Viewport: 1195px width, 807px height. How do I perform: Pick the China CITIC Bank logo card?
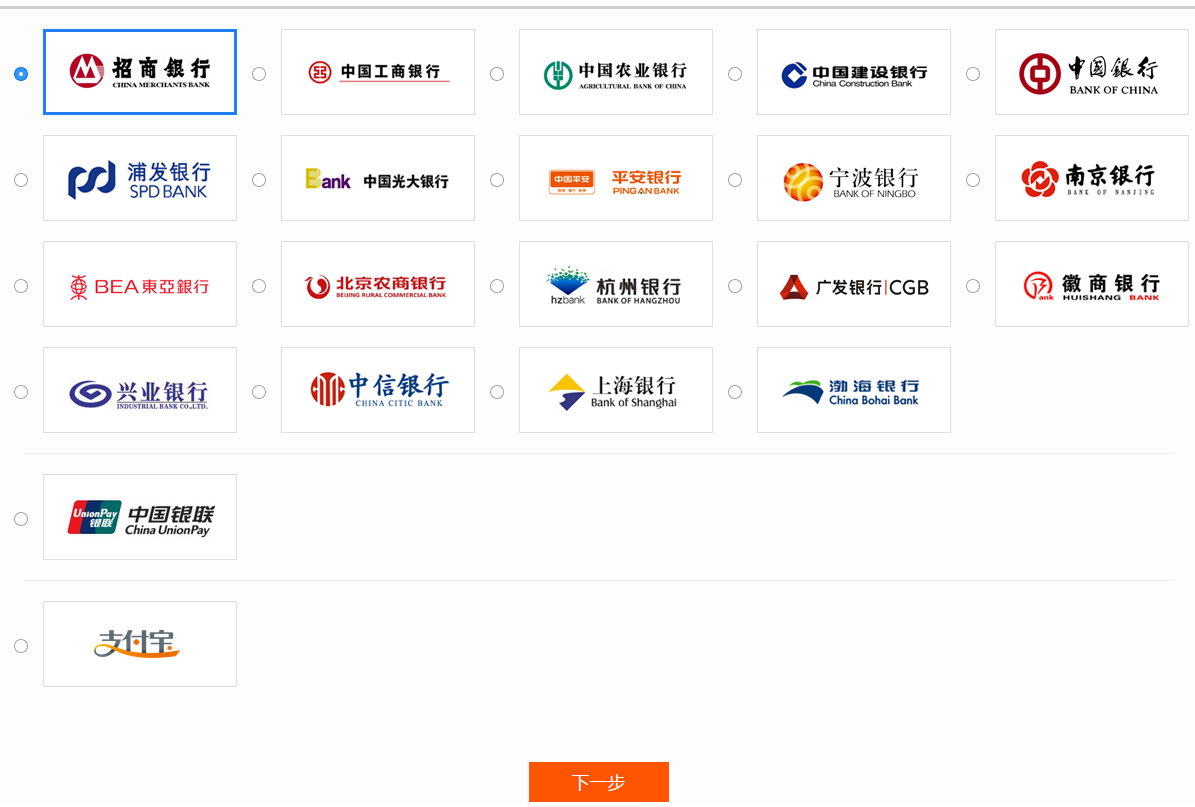(x=378, y=390)
